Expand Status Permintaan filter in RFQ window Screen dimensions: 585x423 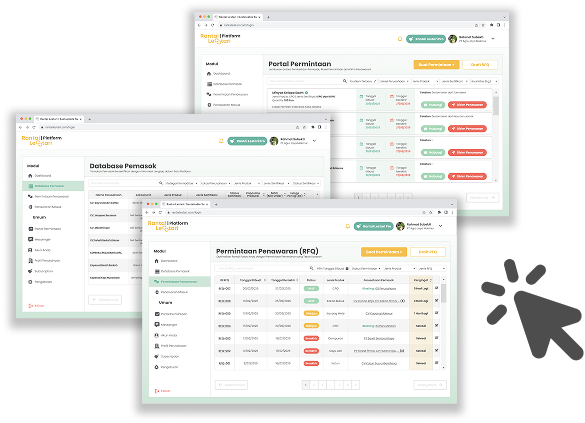pos(366,268)
